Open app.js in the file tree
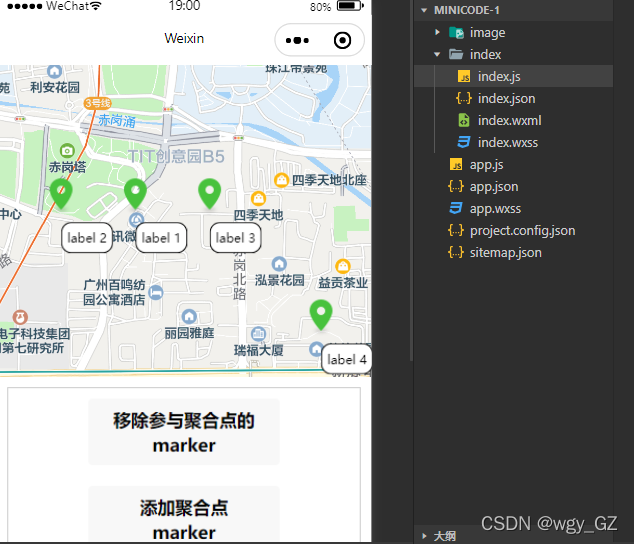The height and width of the screenshot is (544, 634). point(486,165)
